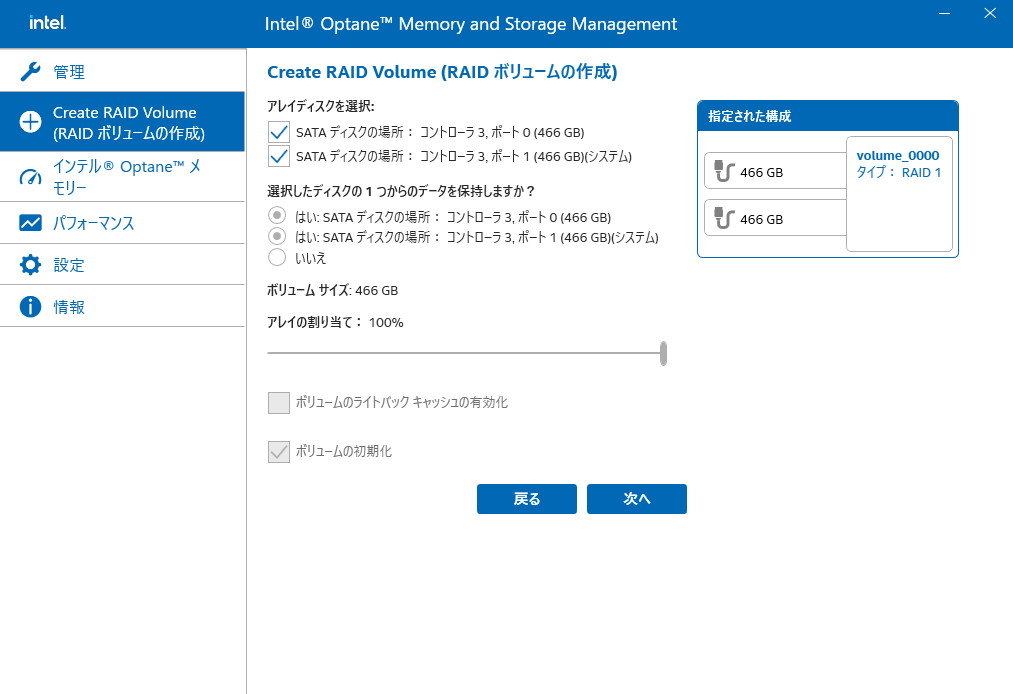The image size is (1013, 694).
Task: Open 設定 page
Action: [122, 264]
